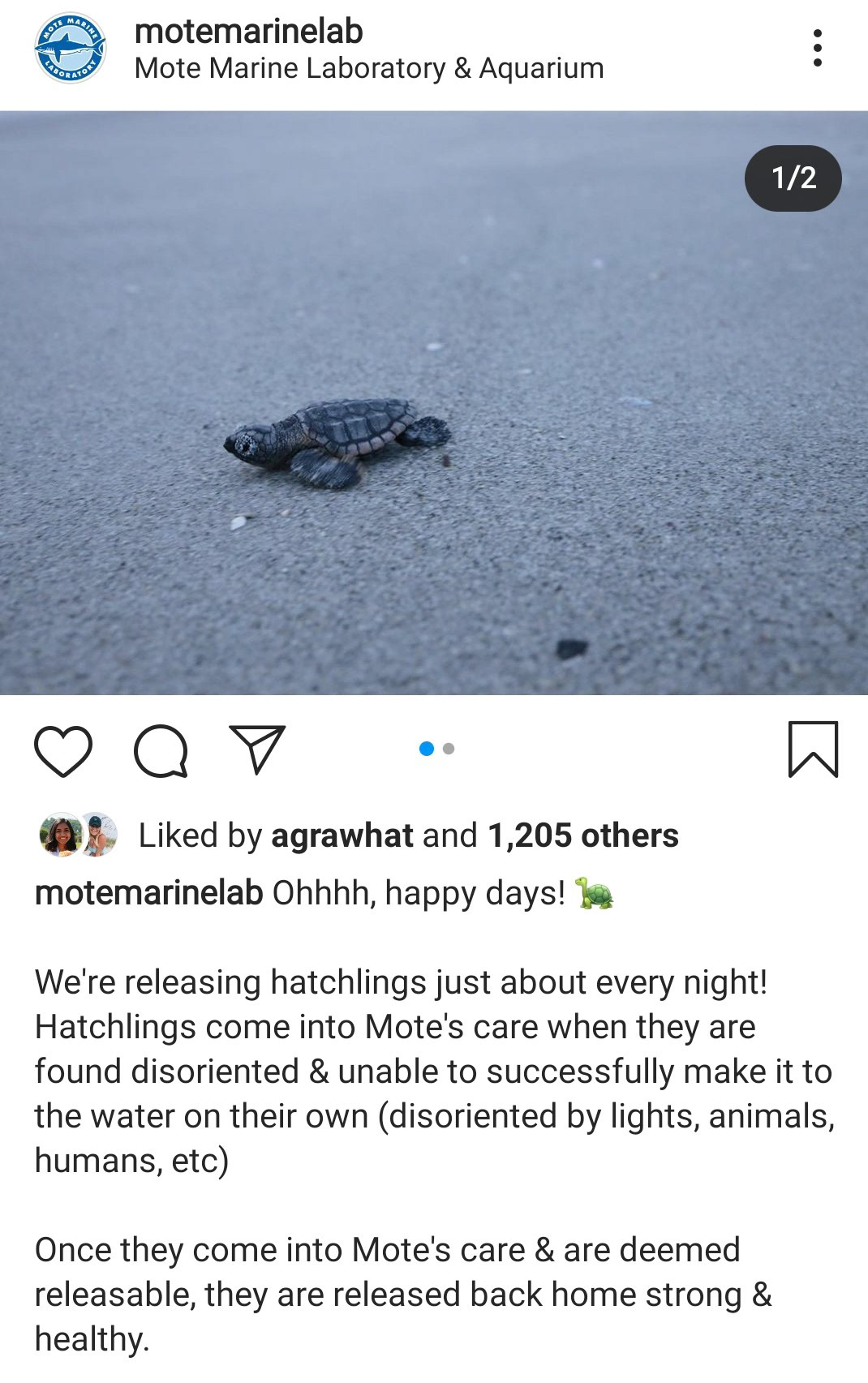Click the "Liked by" text

200,835
